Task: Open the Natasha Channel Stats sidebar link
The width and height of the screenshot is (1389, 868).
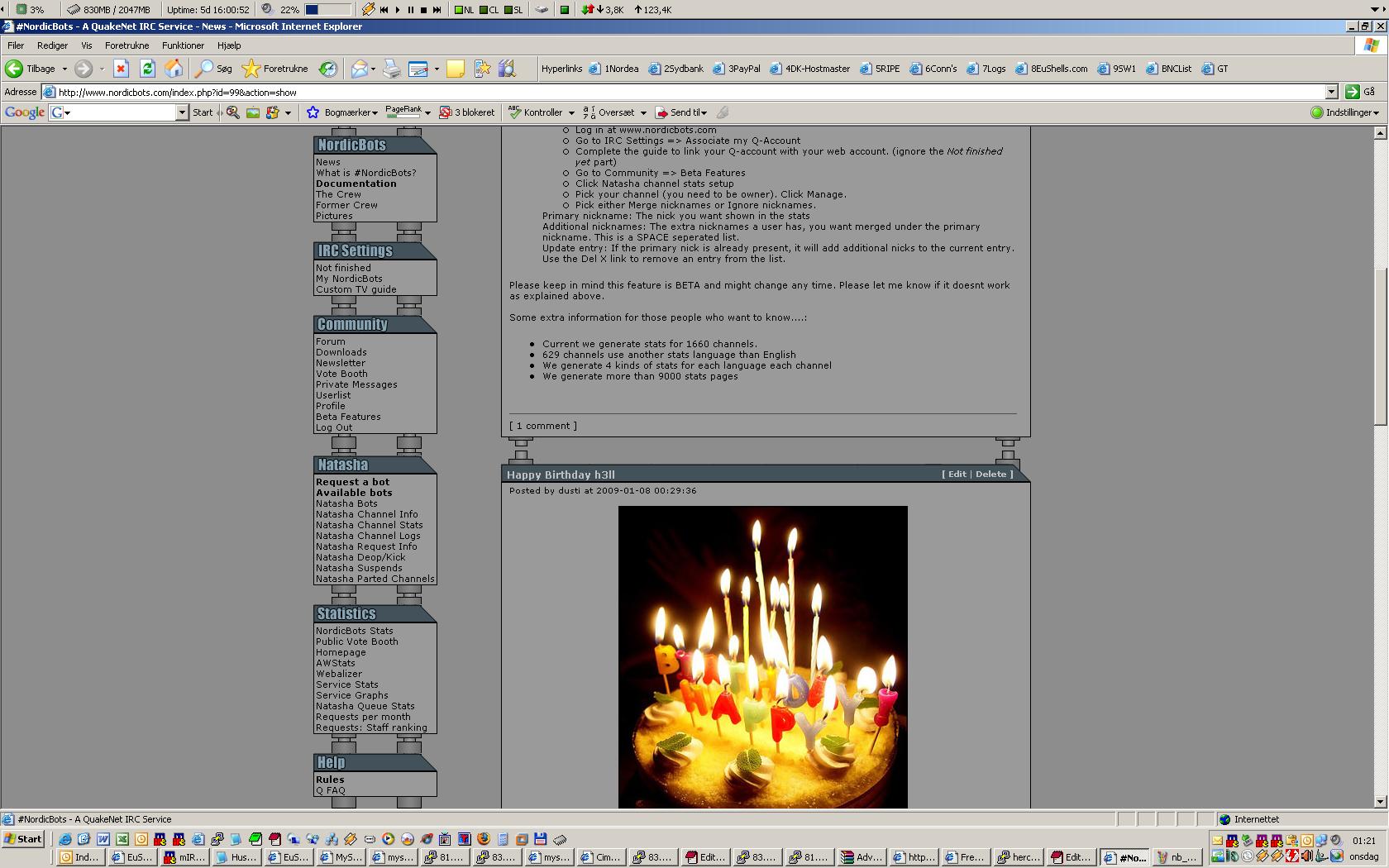Action: 369,525
